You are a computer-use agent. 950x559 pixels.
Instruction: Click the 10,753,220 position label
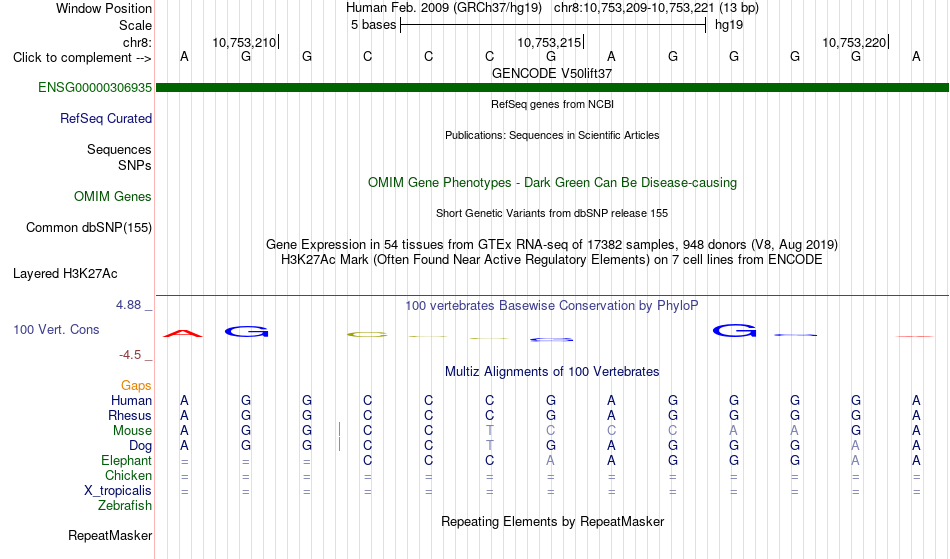(854, 42)
